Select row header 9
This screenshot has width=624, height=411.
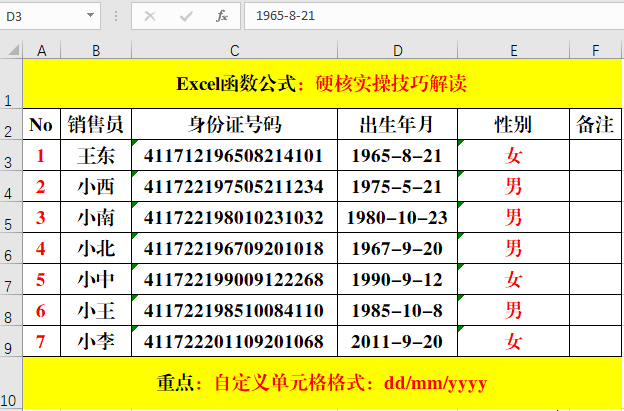tap(11, 341)
